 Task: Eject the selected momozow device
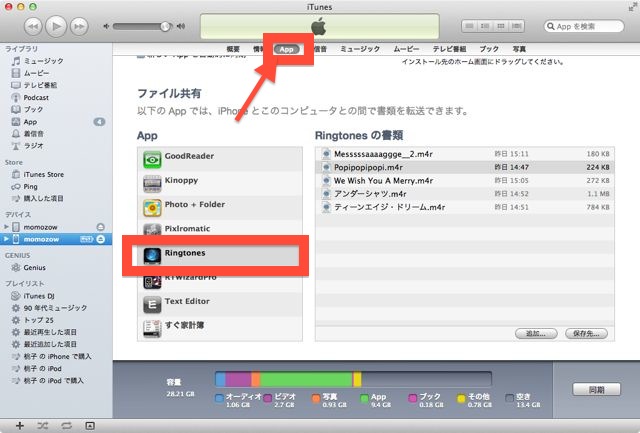[100, 239]
